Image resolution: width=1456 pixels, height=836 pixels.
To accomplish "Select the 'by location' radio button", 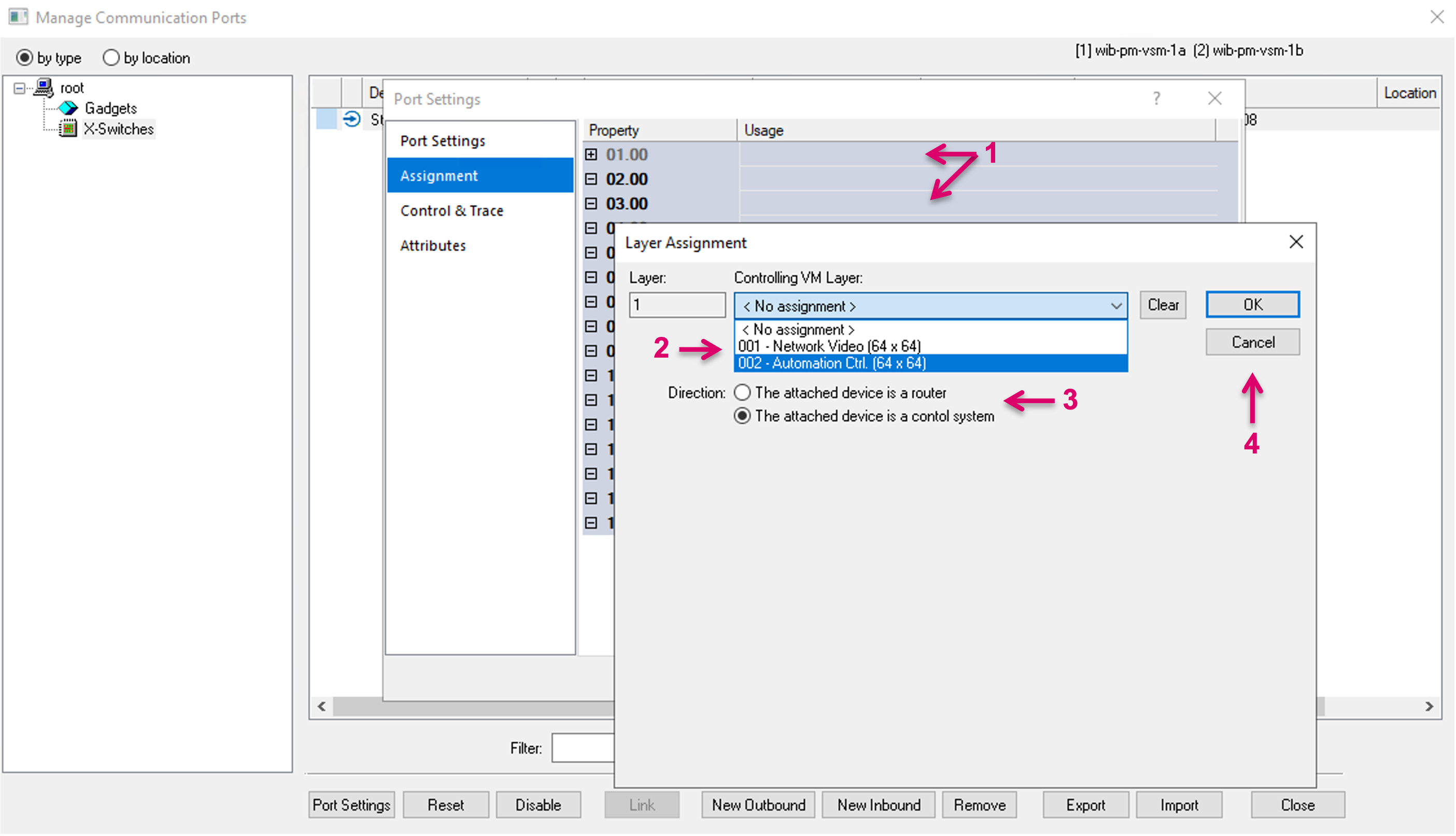I will 111,58.
